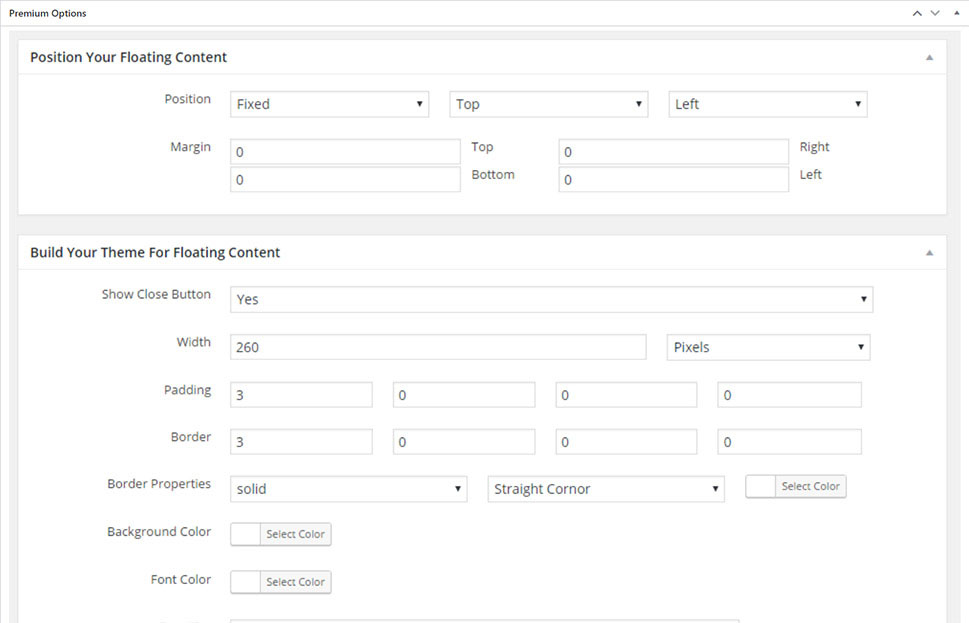Click the Margin Right input field
The width and height of the screenshot is (969, 623).
click(674, 151)
